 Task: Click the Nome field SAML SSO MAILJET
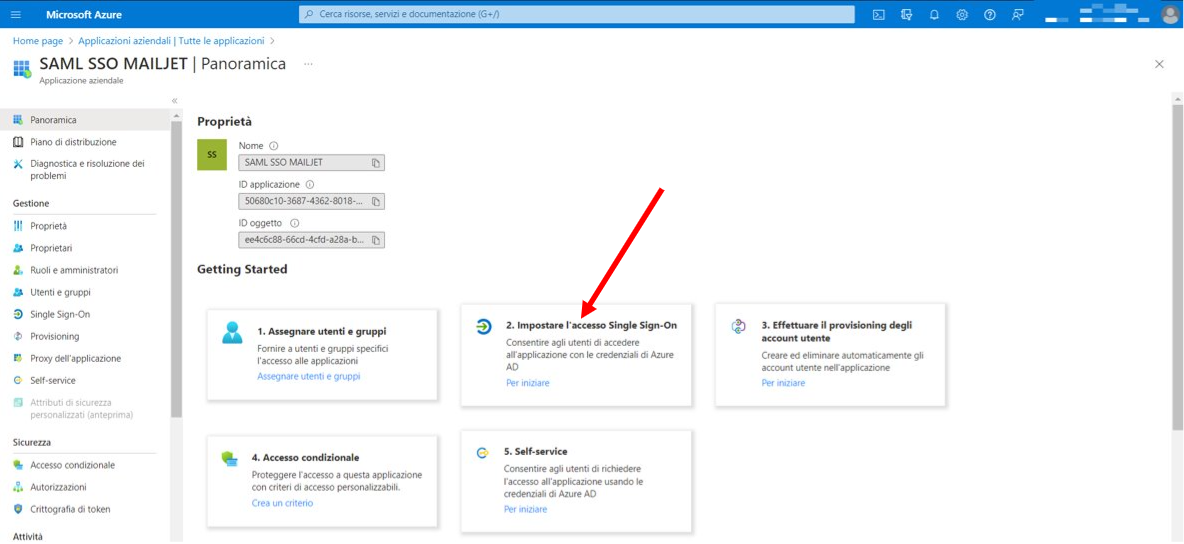click(x=311, y=162)
